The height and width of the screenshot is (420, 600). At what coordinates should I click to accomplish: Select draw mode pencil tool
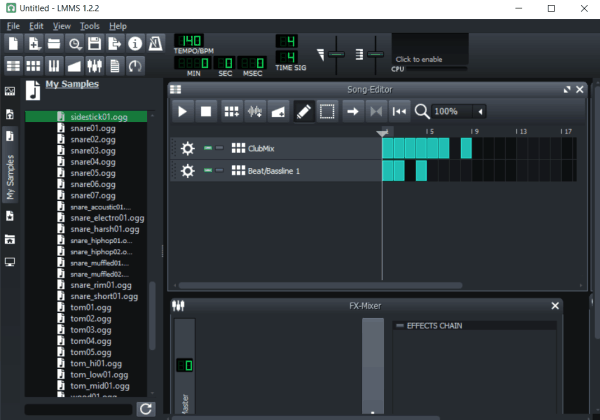coord(304,112)
